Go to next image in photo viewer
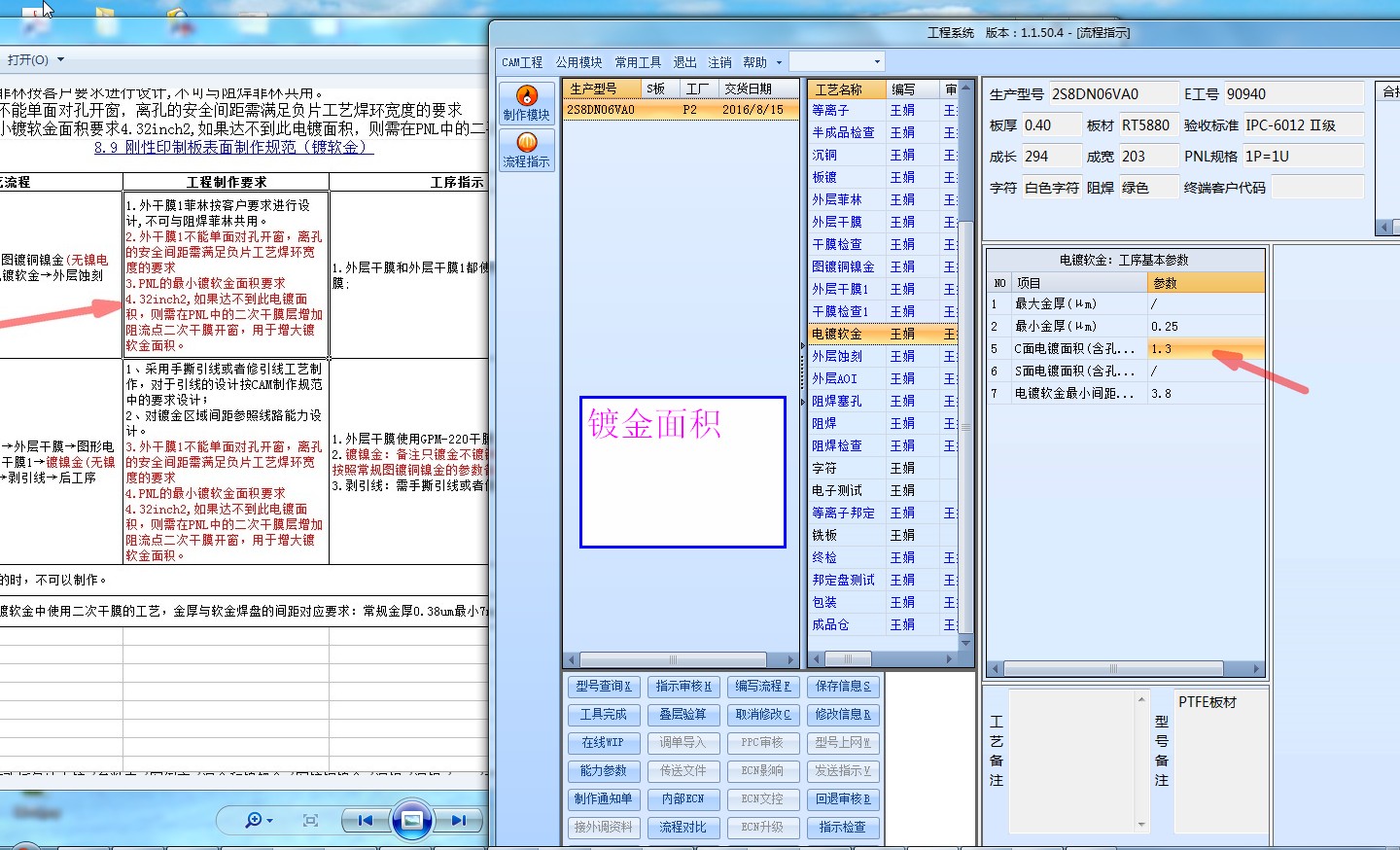 (458, 820)
